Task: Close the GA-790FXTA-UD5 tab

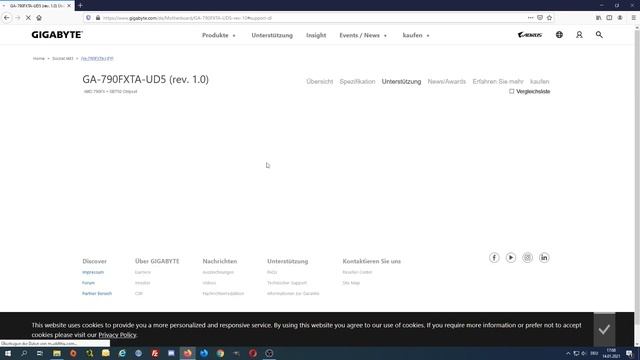Action: point(69,6)
